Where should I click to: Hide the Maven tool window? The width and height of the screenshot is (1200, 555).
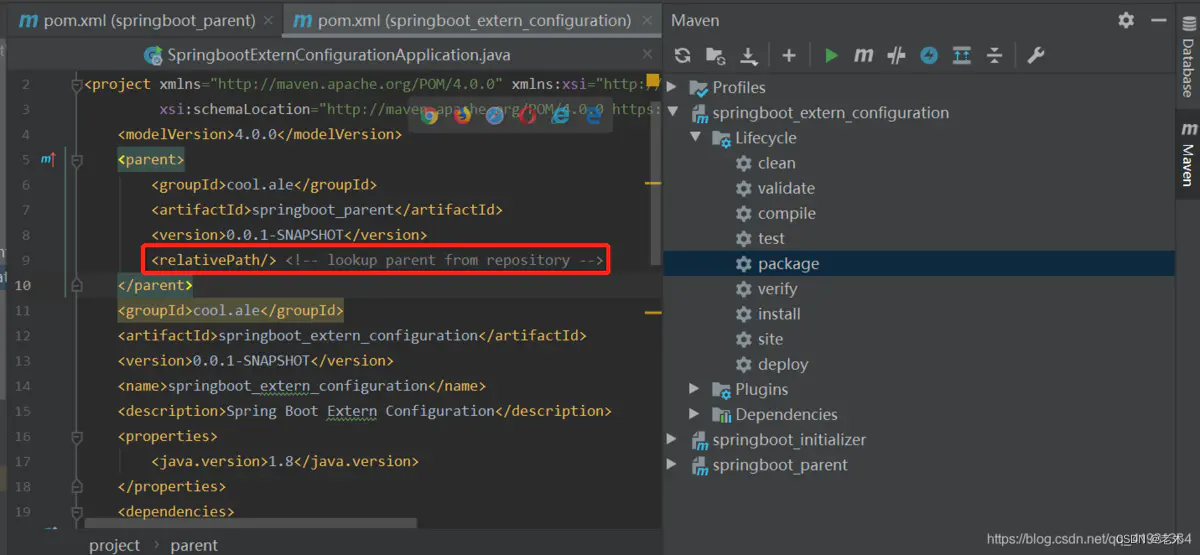[1158, 20]
